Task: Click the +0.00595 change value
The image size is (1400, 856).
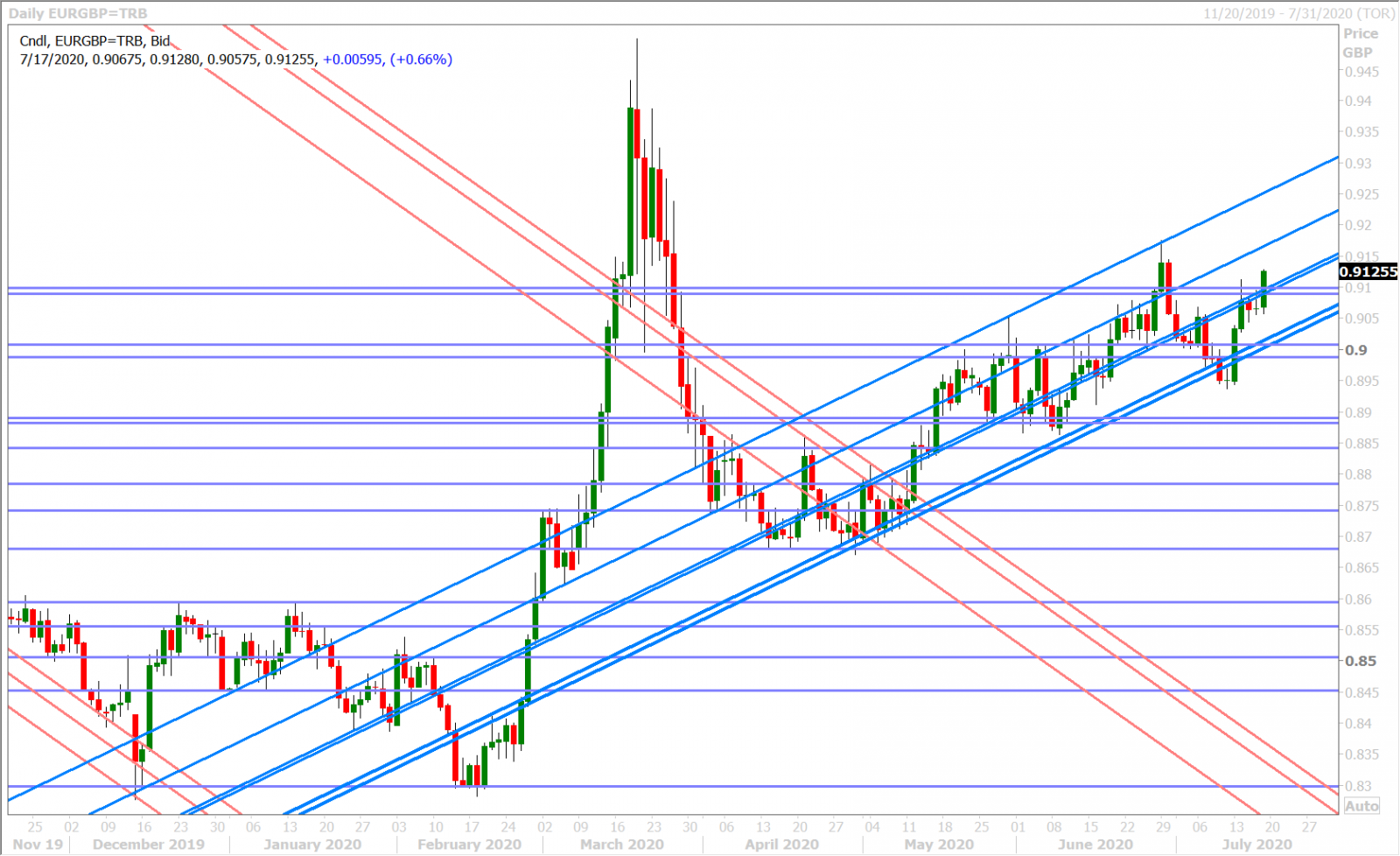Action: pyautogui.click(x=353, y=60)
